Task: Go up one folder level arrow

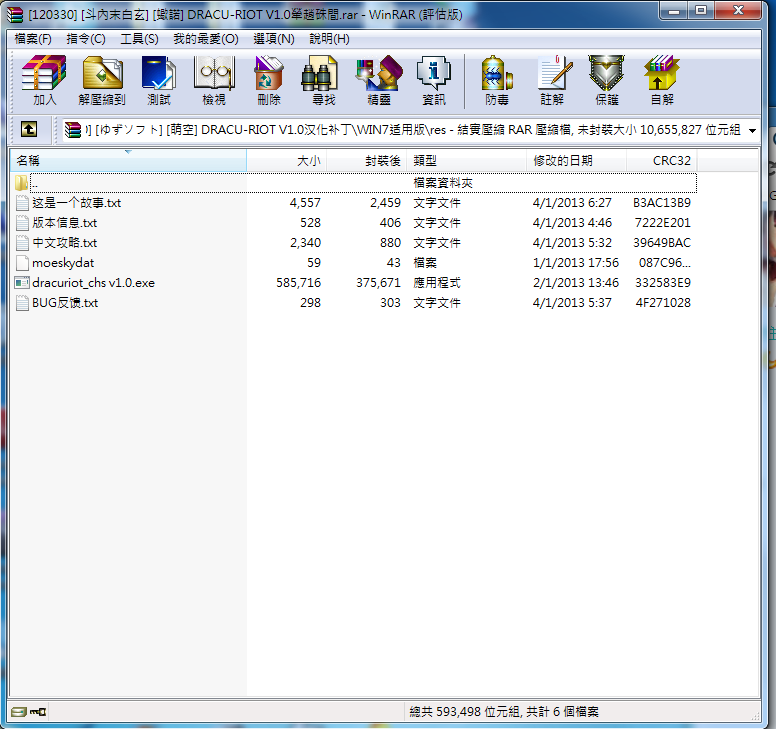Action: [x=29, y=130]
